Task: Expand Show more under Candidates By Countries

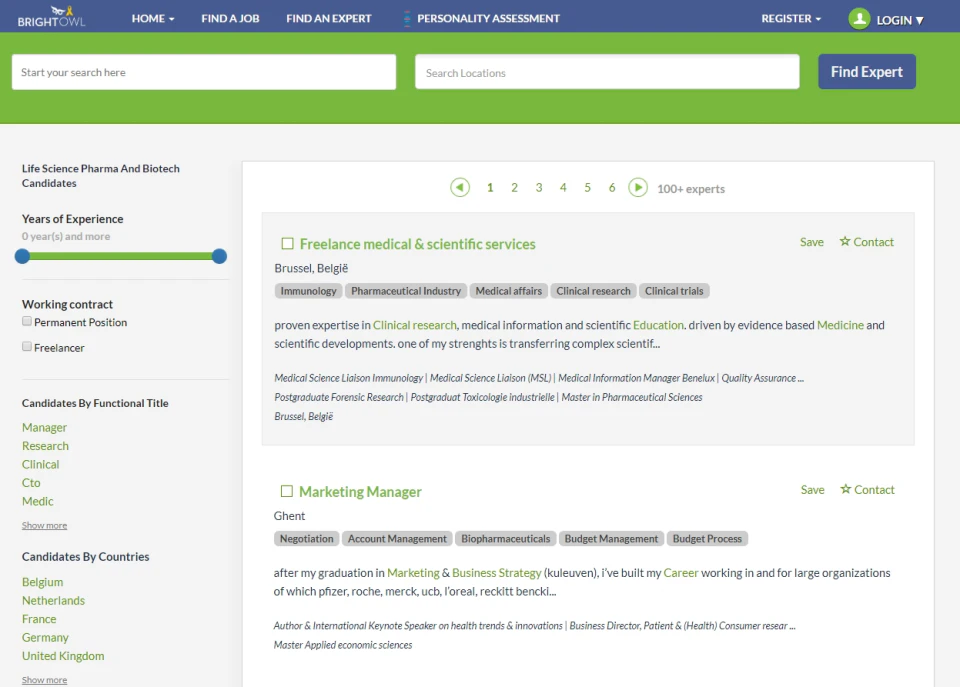Action: click(44, 679)
